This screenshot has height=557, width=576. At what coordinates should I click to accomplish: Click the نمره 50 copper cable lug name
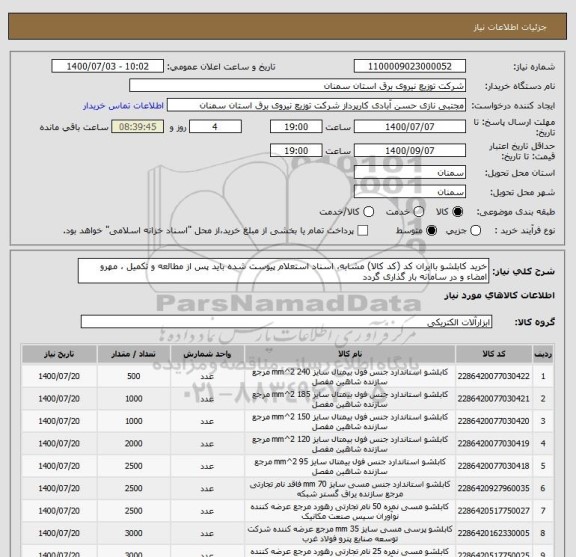point(350,511)
